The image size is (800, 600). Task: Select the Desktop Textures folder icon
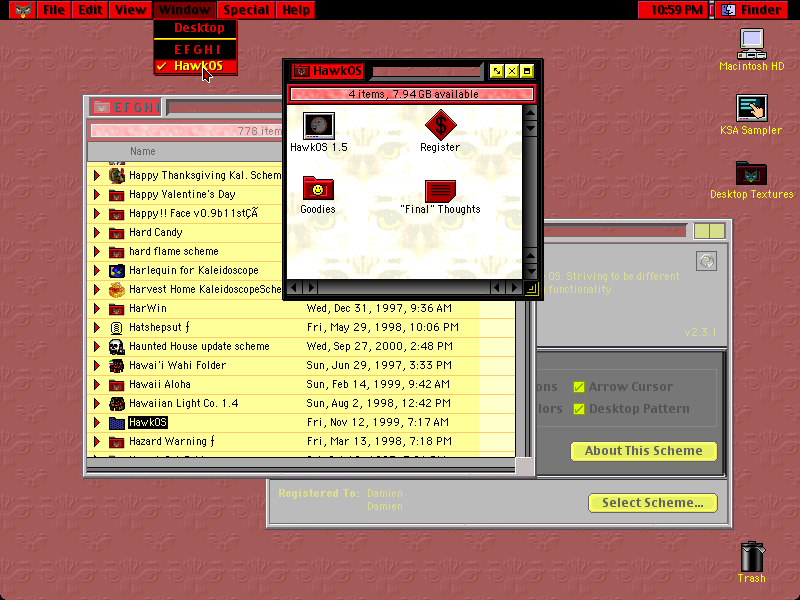click(x=751, y=173)
